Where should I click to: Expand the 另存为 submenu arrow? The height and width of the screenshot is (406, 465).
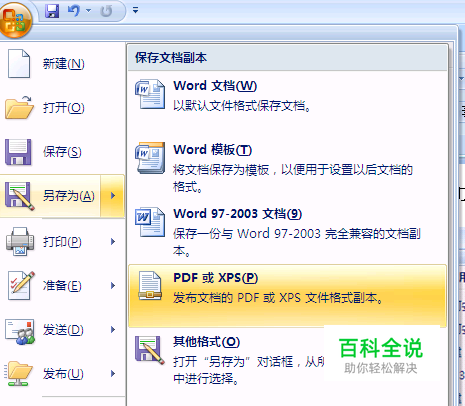(113, 196)
